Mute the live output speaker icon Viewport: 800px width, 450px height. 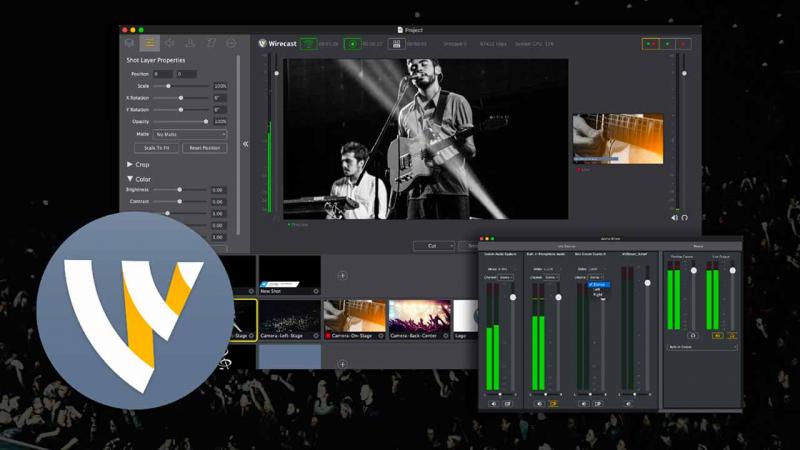pyautogui.click(x=674, y=217)
